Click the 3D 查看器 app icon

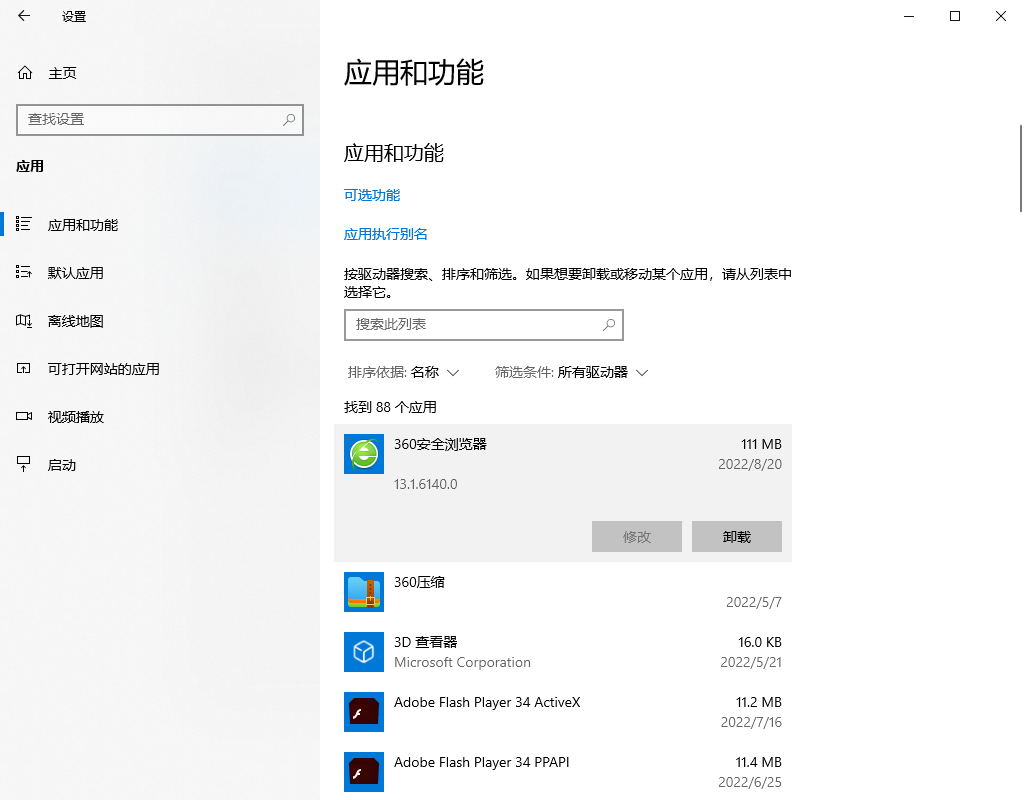(364, 652)
